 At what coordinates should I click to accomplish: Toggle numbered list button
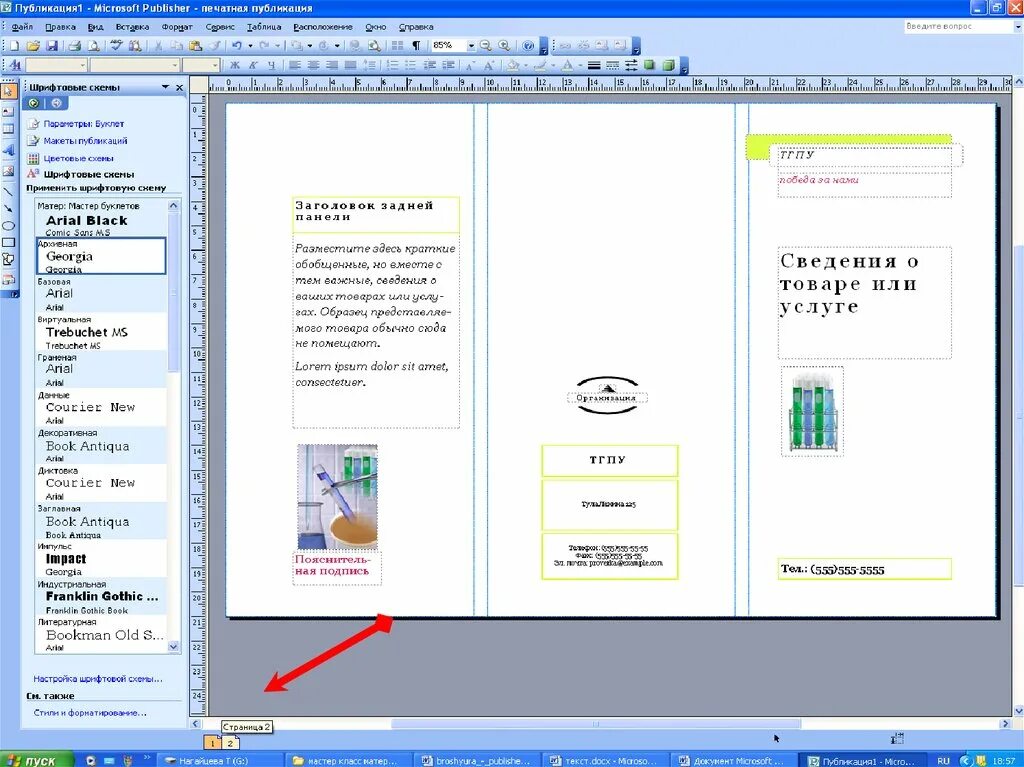tap(392, 65)
